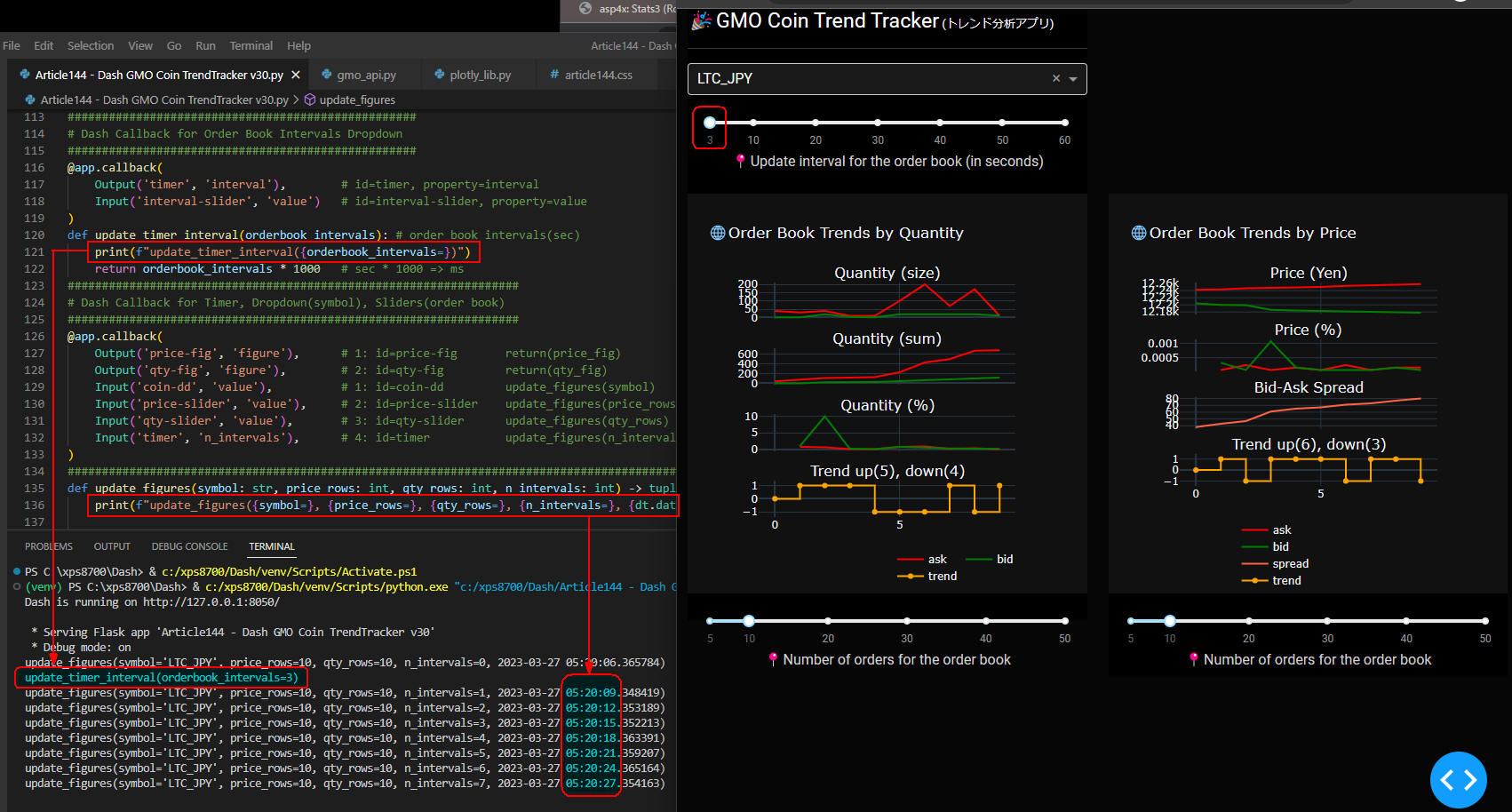Click price order slider handle at 10
Screen dimensions: 1512x812
(1170, 621)
